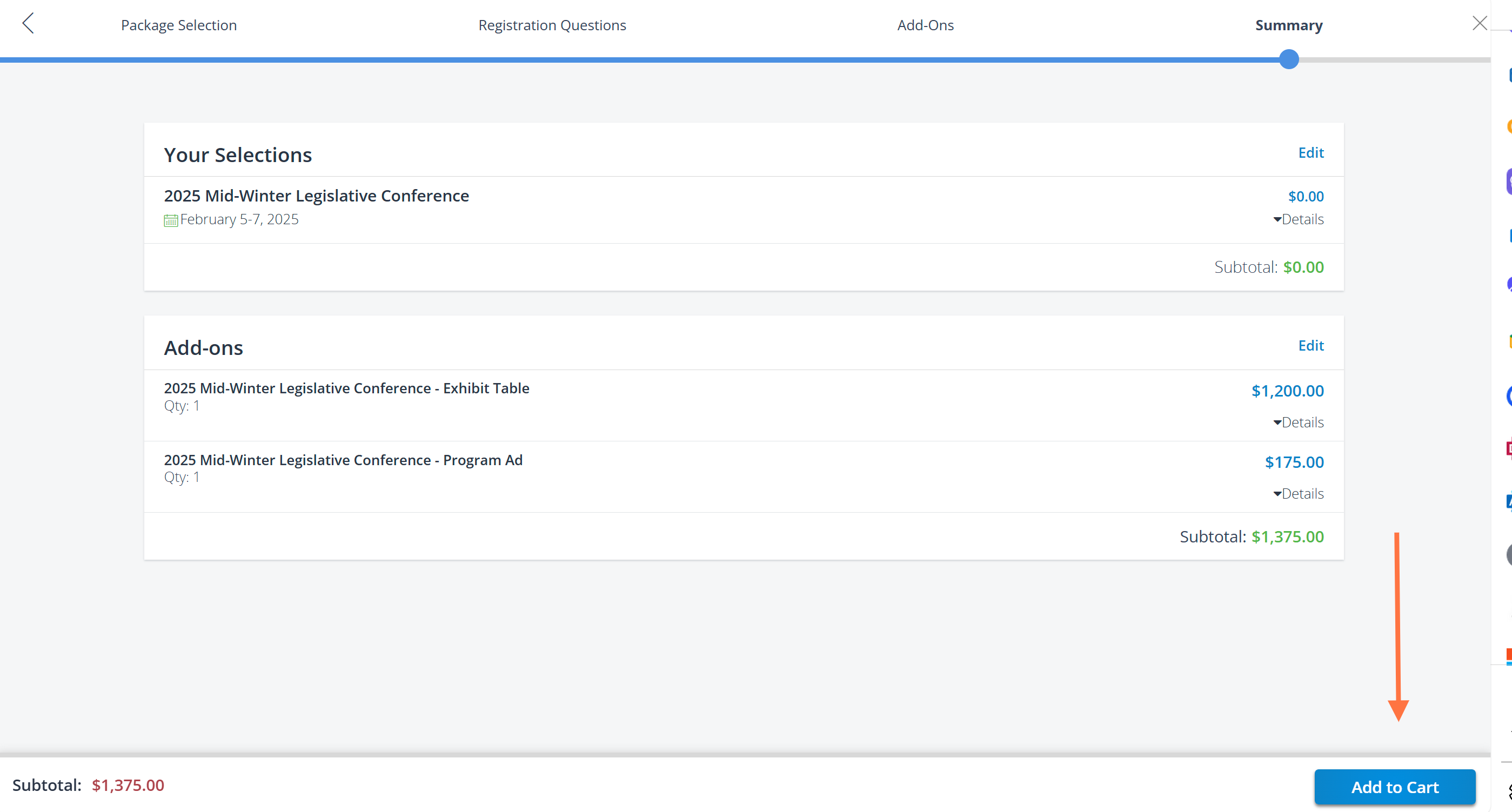The height and width of the screenshot is (812, 1512).
Task: Expand Details for the Exhibit Table add-on
Action: 1299,422
